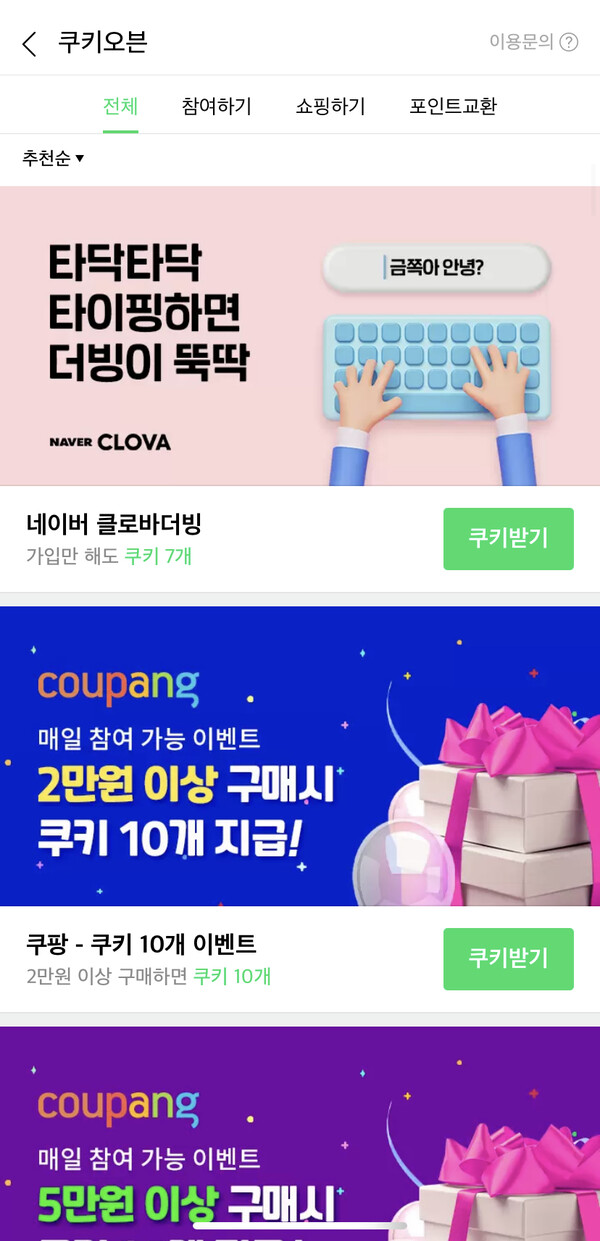Tap 쿠키받기 for the 쿠팡 10개 이벤트

508,959
